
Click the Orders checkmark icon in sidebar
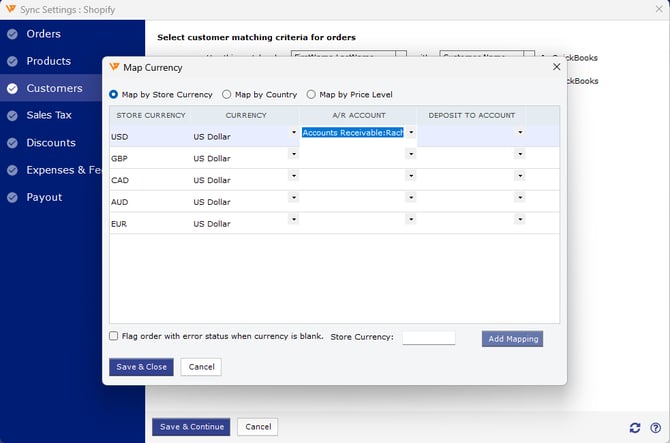pyautogui.click(x=12, y=34)
